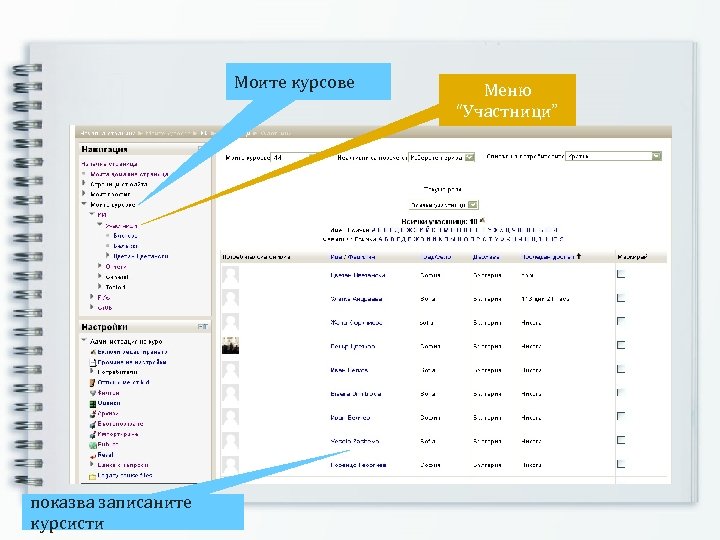The image size is (720, 540).
Task: Open the 'Участници' link in Navigation
Action: [x=121, y=226]
